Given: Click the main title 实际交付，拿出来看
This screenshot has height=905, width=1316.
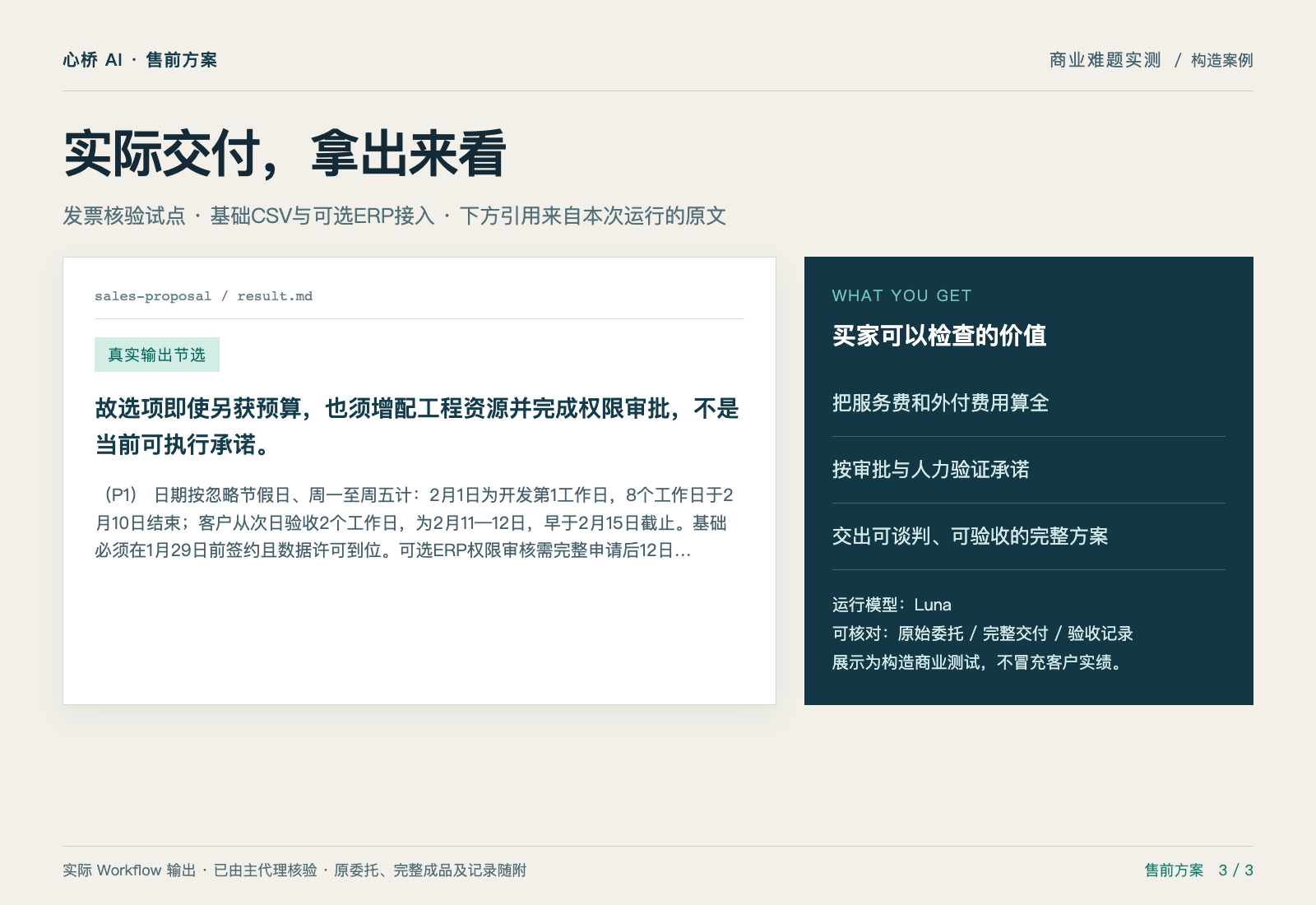Looking at the screenshot, I should point(285,153).
